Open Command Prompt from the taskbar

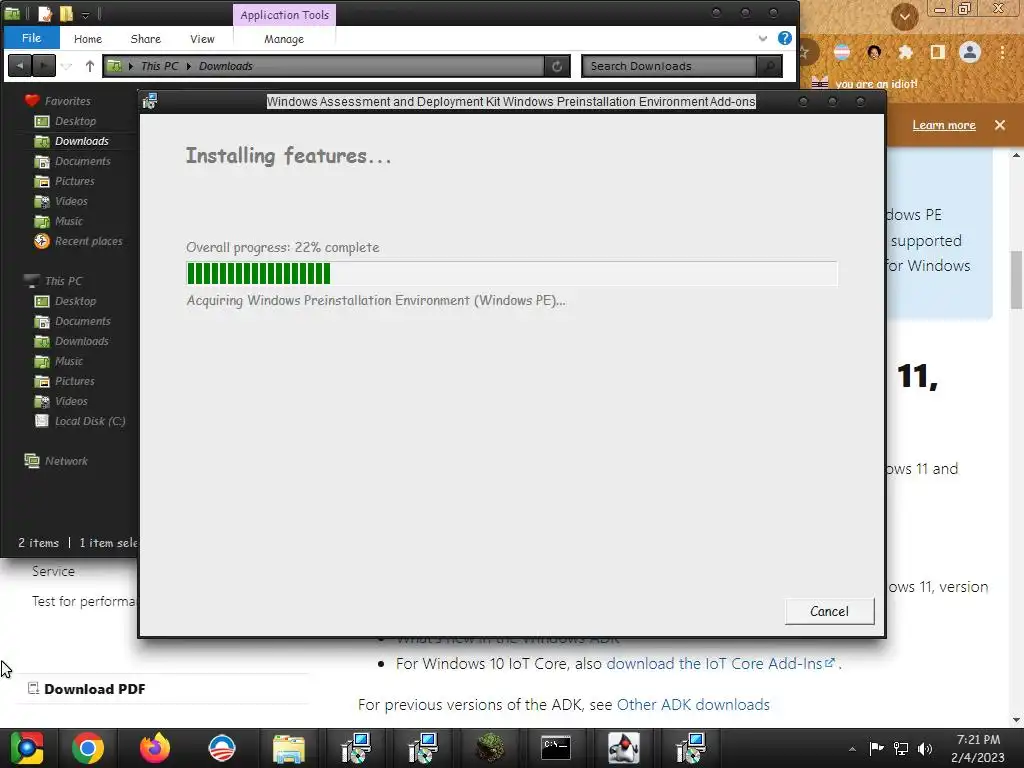[556, 748]
